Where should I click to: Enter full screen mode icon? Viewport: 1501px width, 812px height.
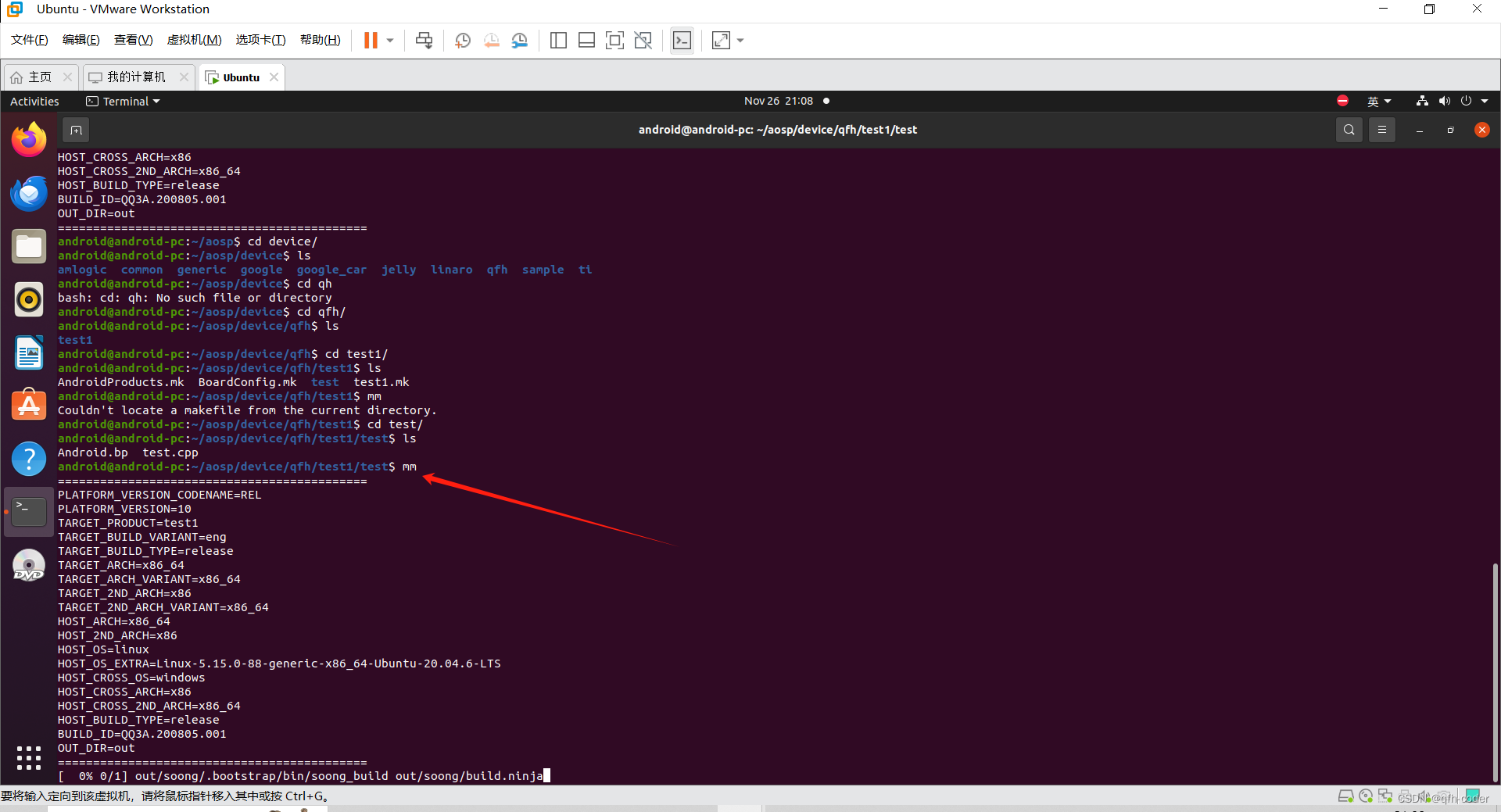(x=615, y=40)
